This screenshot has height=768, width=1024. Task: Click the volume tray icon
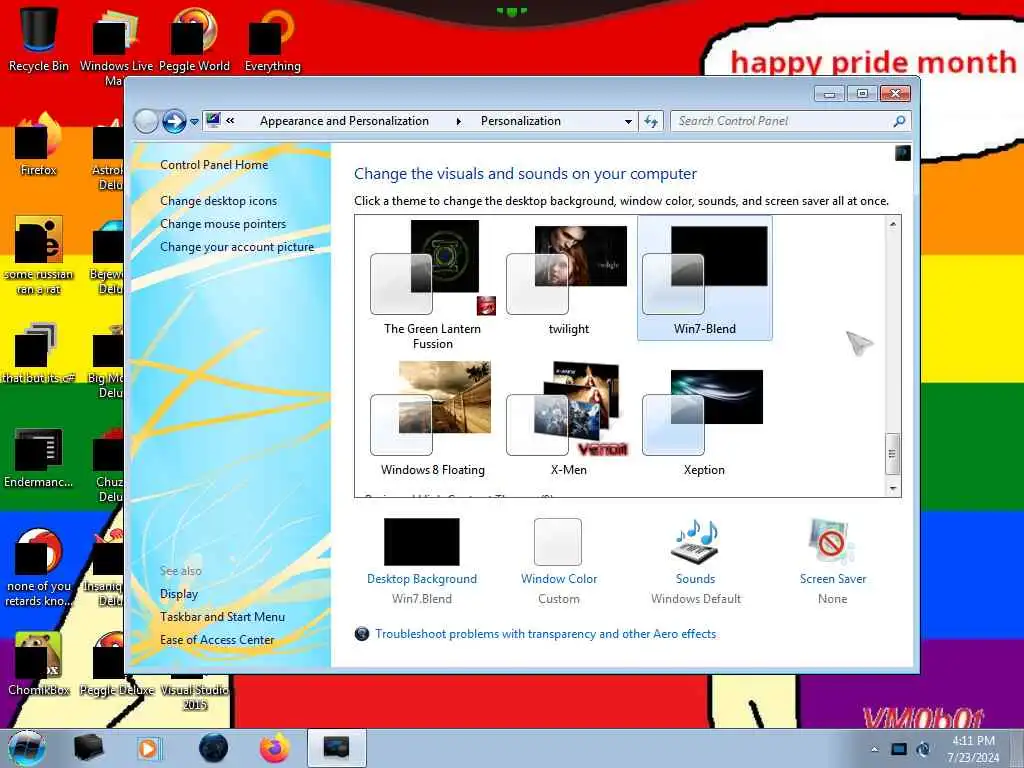923,749
